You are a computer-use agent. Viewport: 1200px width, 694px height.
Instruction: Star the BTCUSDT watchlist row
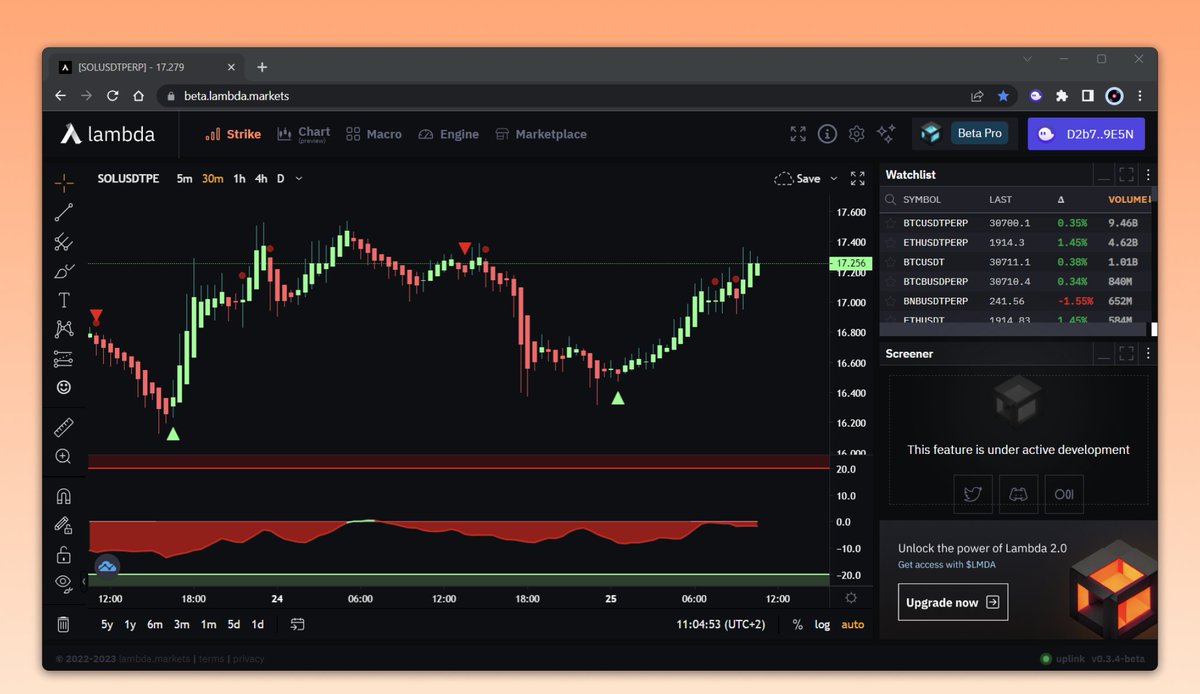[x=890, y=262]
